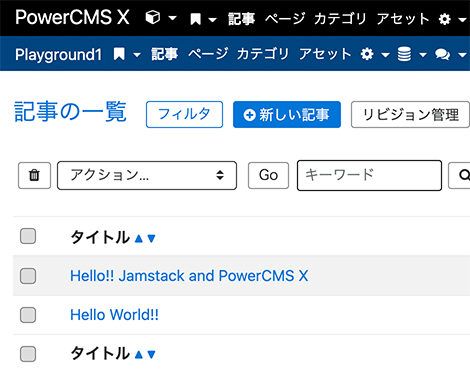Open カテゴリ in blue Playground1 bar
The height and width of the screenshot is (380, 470).
coord(263,54)
